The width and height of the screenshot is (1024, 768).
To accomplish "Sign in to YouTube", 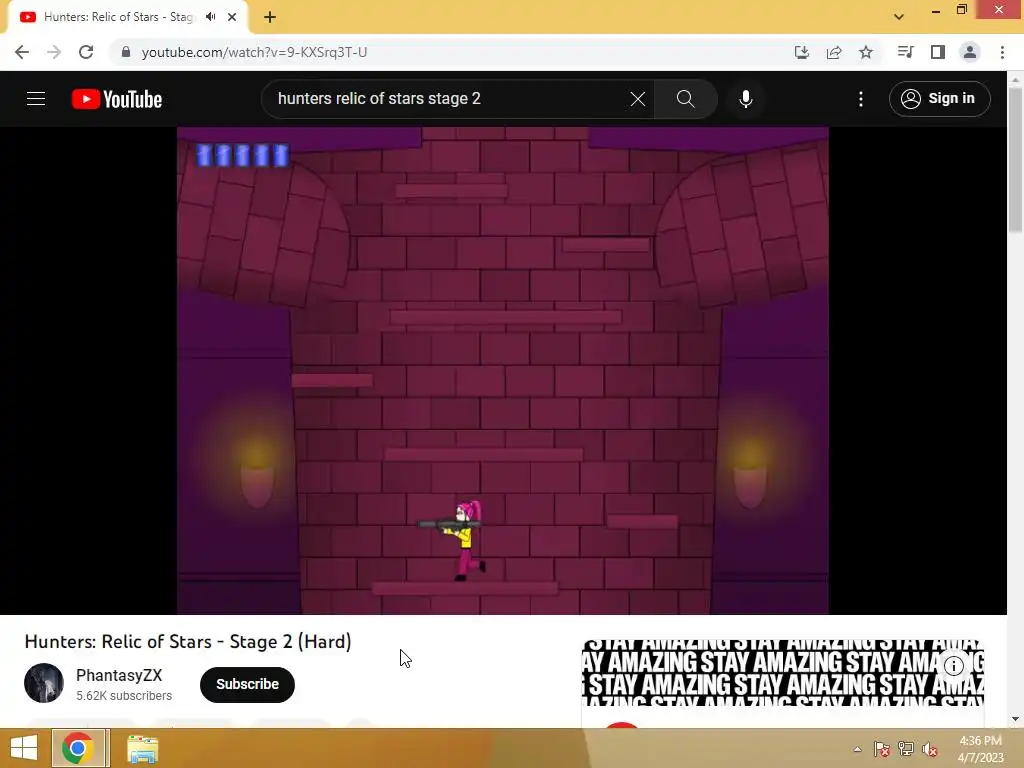I will 939,99.
